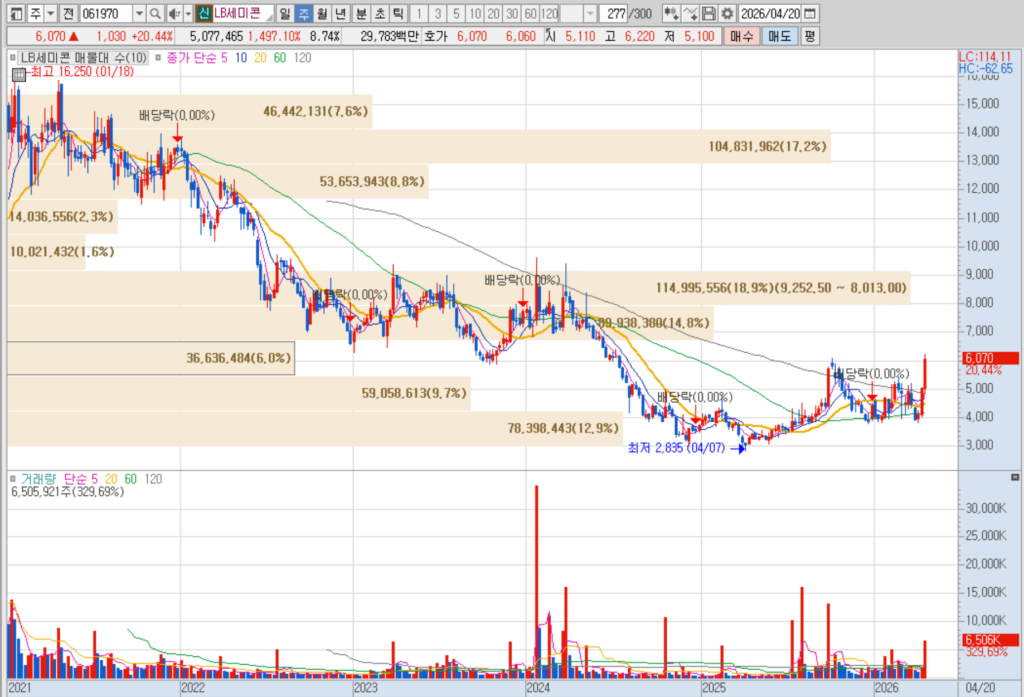Click the MA 5 legend in price chart

(223, 58)
